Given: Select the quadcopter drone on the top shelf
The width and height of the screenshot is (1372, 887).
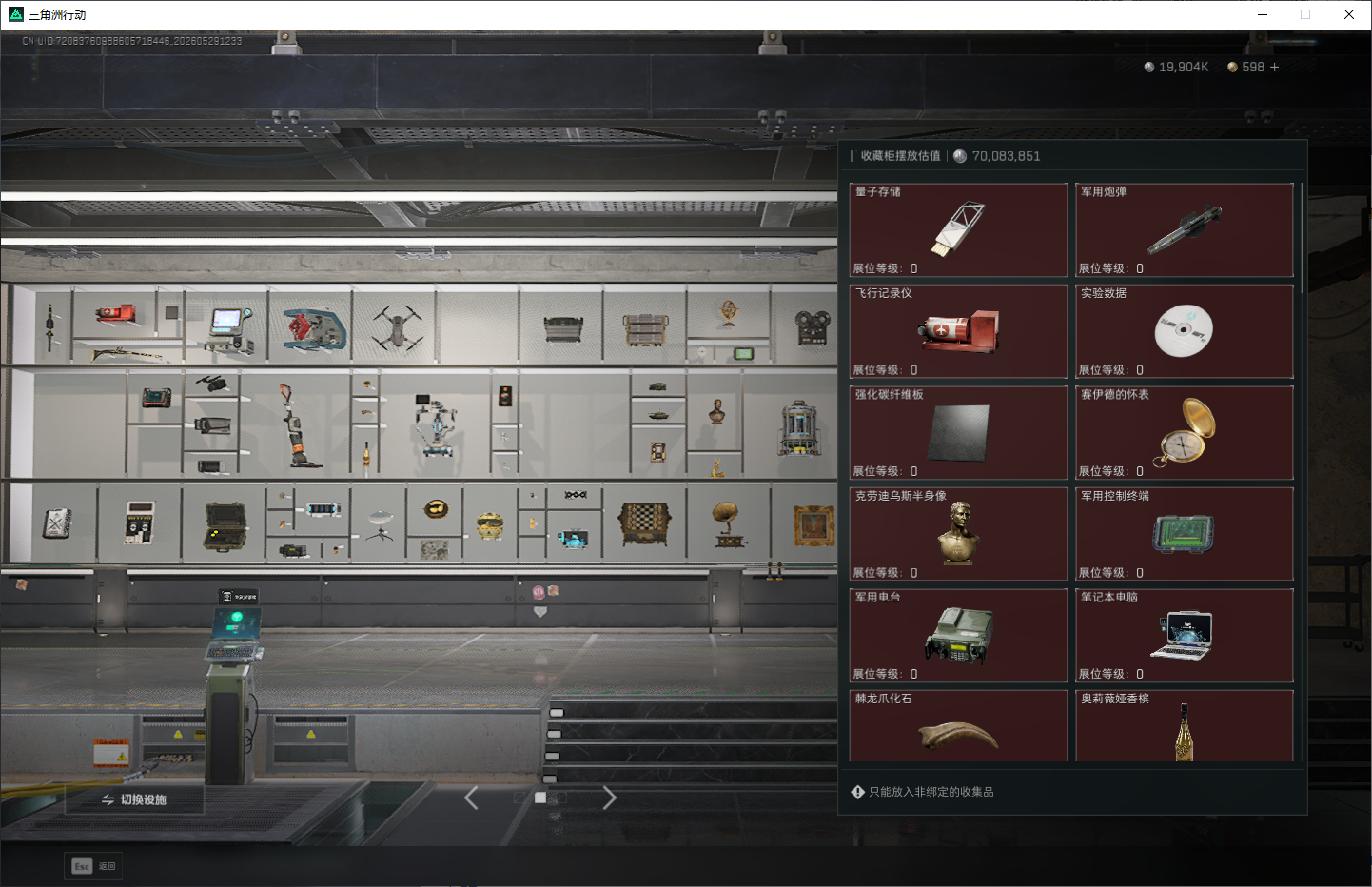Looking at the screenshot, I should pyautogui.click(x=398, y=327).
